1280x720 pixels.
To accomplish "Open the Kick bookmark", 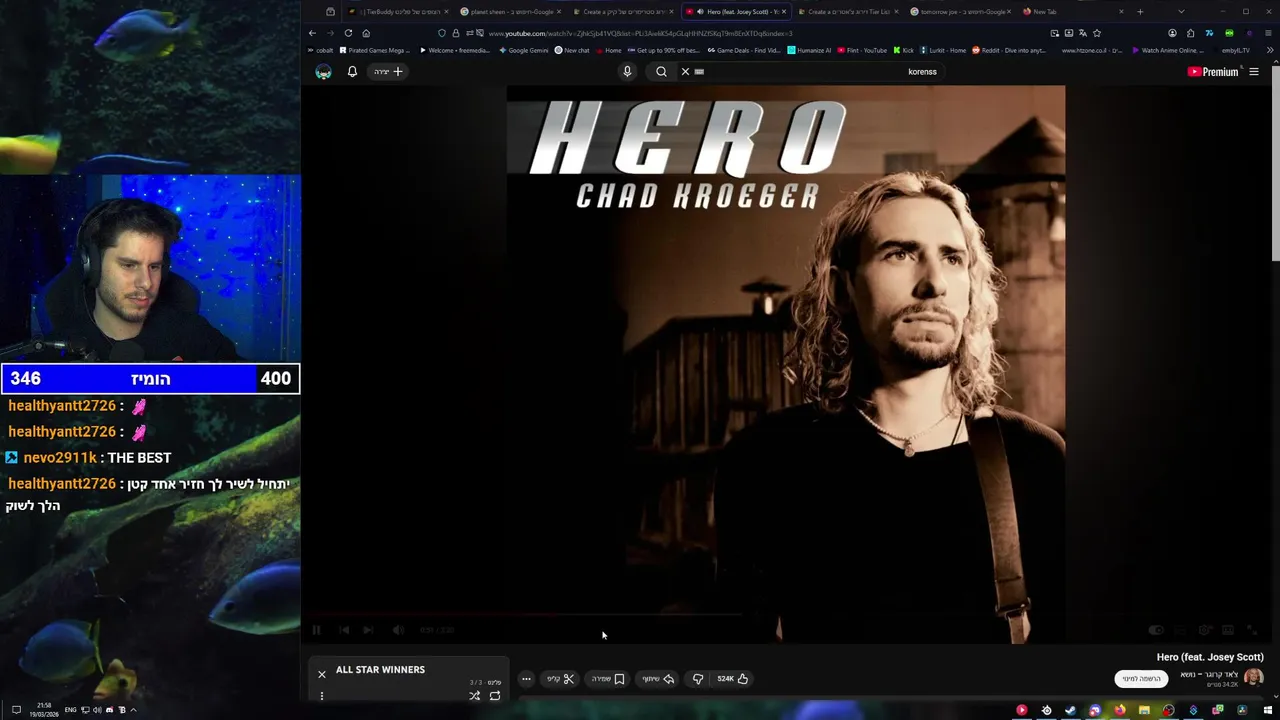I will click(x=904, y=50).
